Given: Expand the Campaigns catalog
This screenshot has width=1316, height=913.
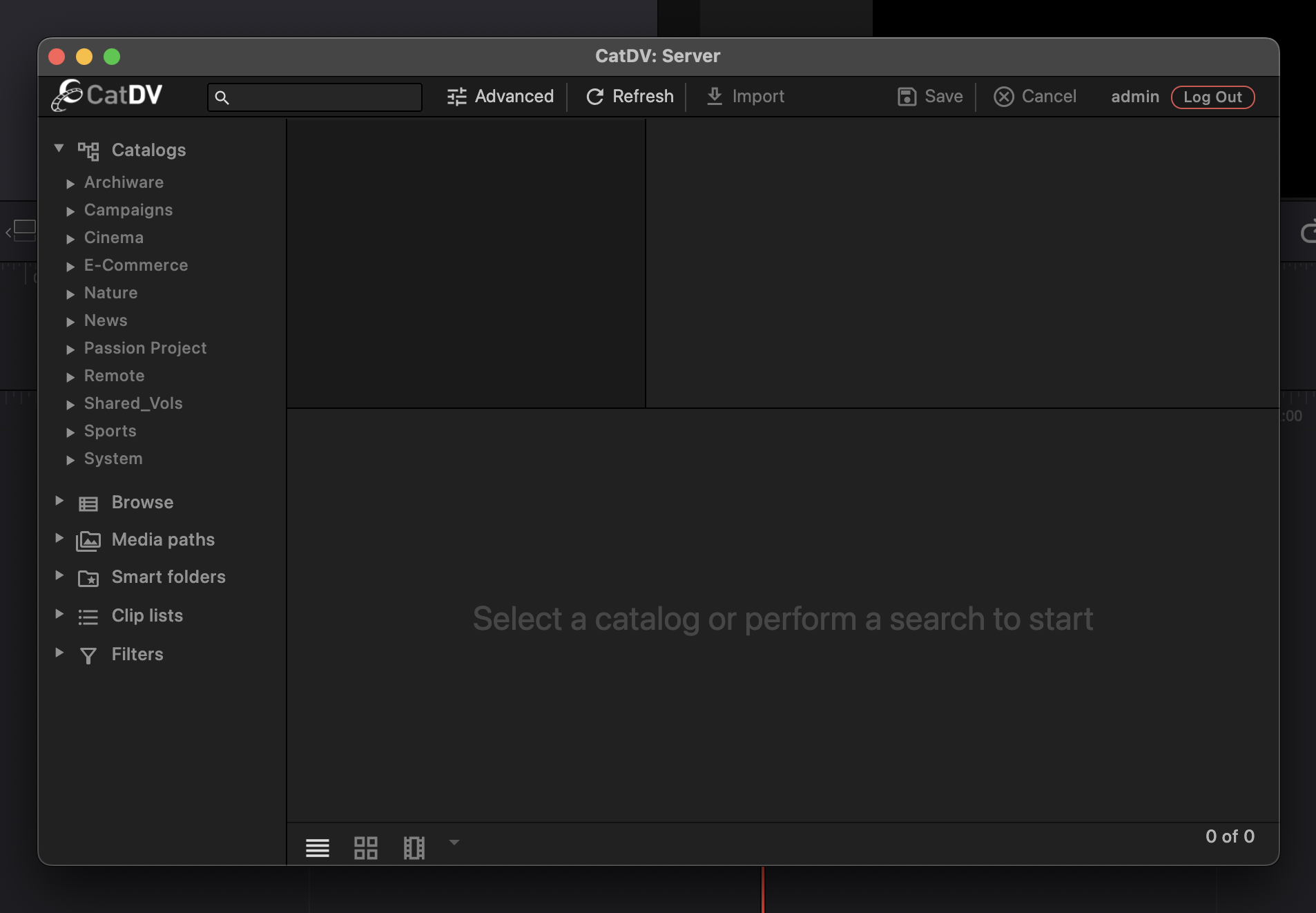Looking at the screenshot, I should click(70, 211).
